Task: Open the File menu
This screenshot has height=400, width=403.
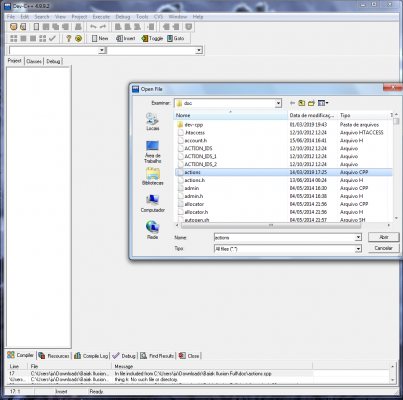Action: [x=11, y=17]
